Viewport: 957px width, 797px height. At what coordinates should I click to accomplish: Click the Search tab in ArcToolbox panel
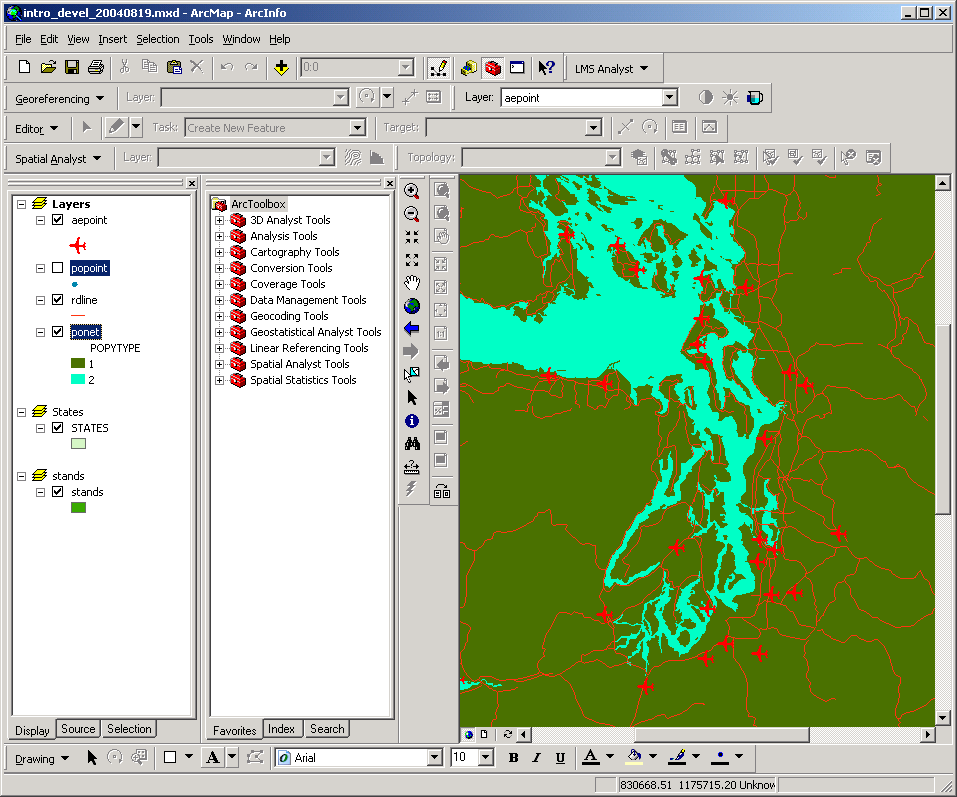[x=326, y=729]
